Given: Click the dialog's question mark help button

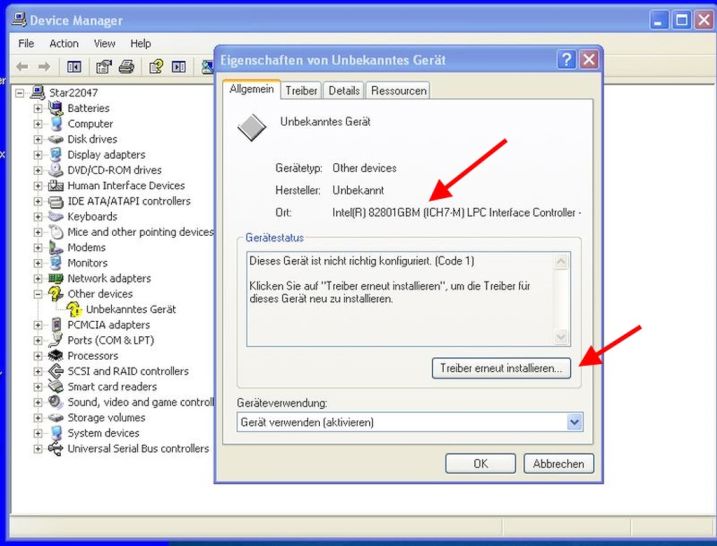Looking at the screenshot, I should 566,59.
